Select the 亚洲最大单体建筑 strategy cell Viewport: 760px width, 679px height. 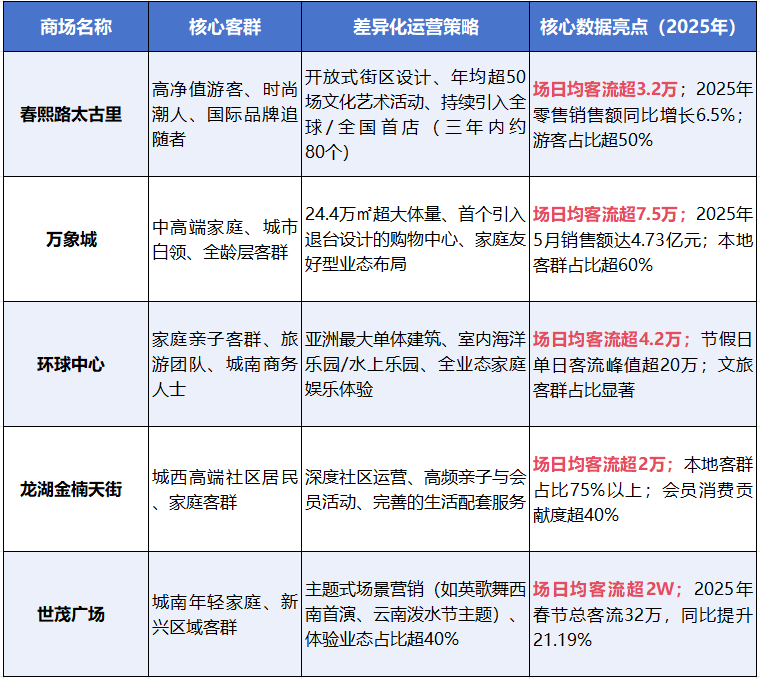click(415, 364)
